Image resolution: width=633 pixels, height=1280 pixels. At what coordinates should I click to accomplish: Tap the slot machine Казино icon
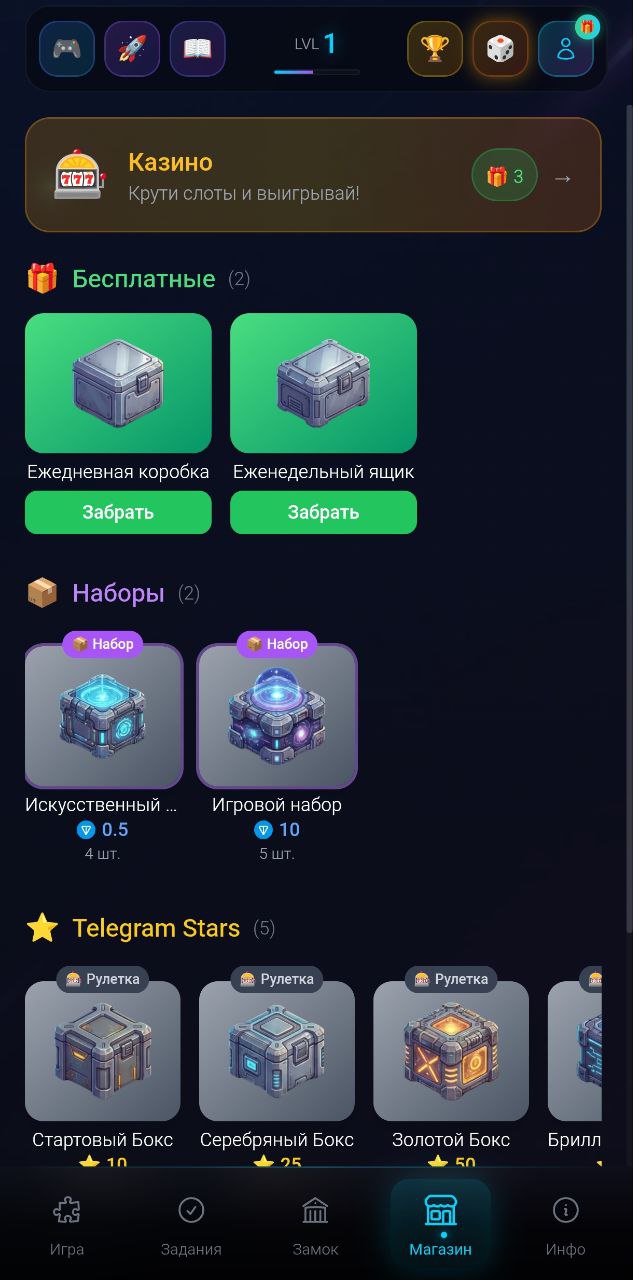point(79,176)
